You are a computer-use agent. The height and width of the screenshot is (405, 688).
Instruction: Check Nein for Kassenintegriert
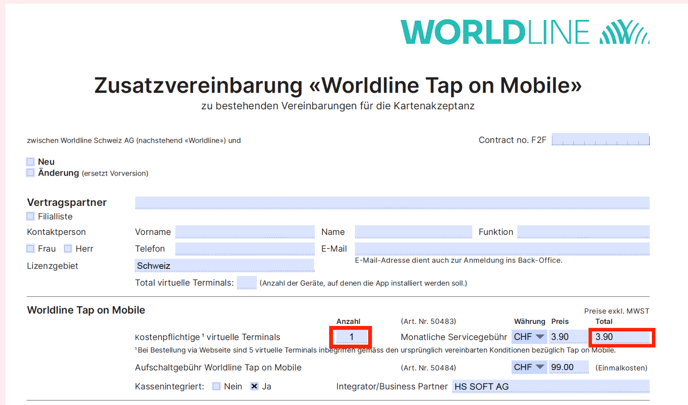tap(216, 386)
